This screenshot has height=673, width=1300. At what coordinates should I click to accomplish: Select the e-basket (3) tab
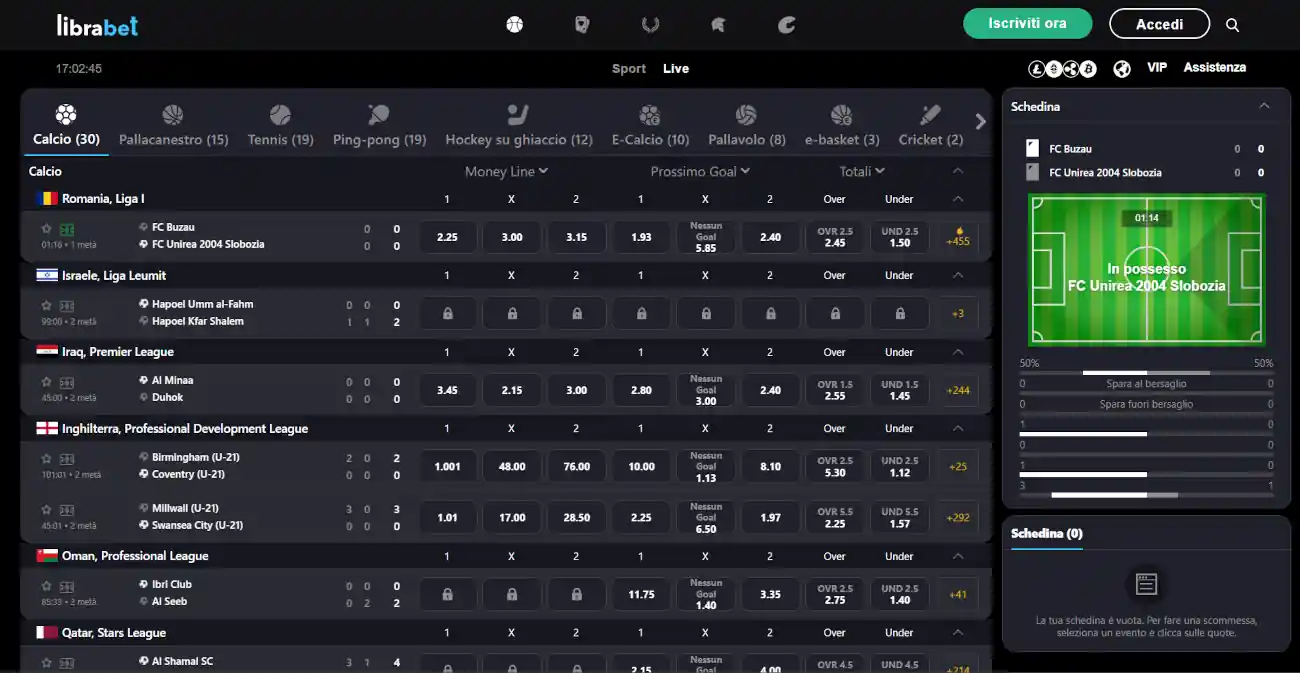pos(841,126)
